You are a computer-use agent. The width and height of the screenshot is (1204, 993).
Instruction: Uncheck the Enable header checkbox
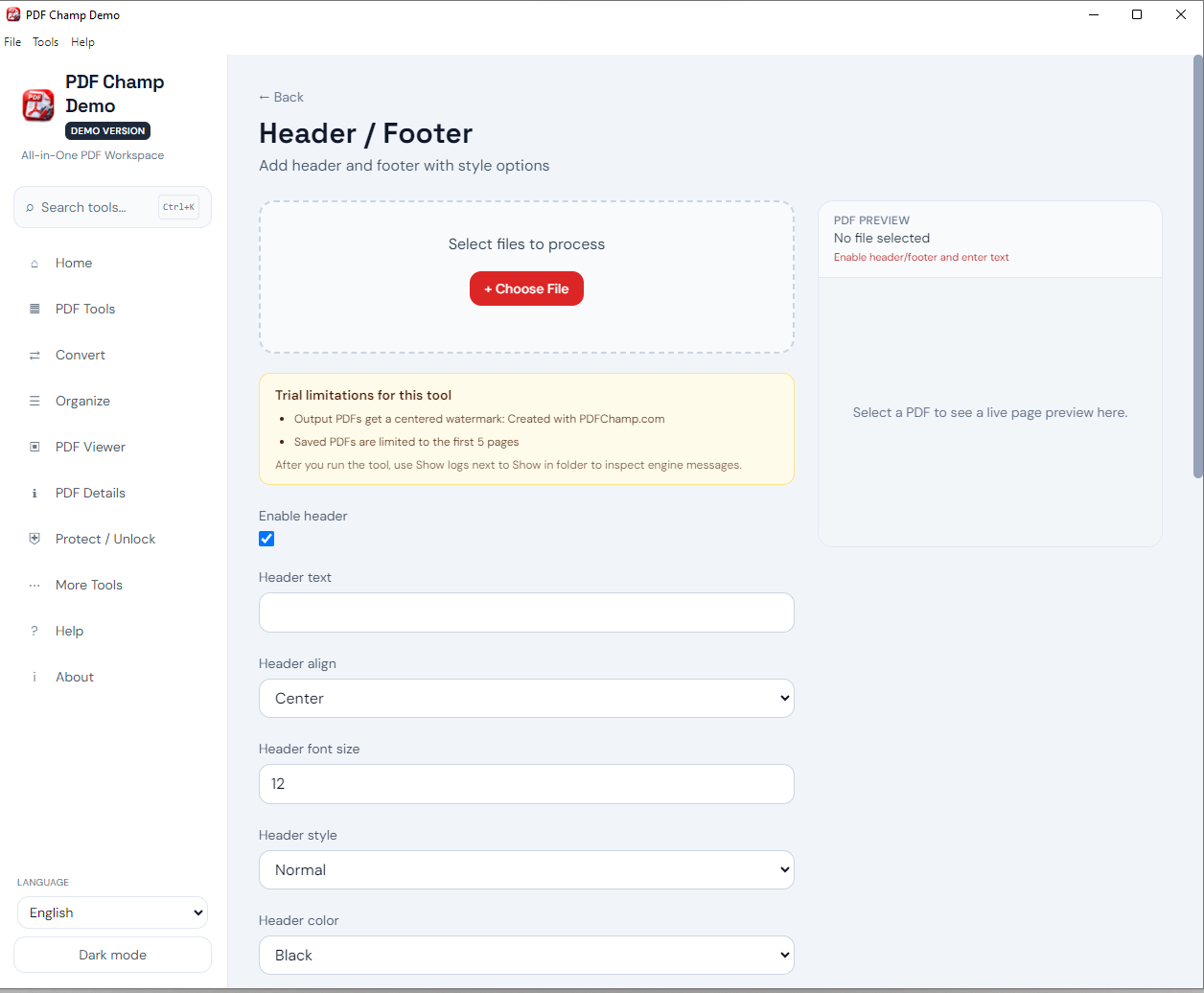tap(266, 539)
